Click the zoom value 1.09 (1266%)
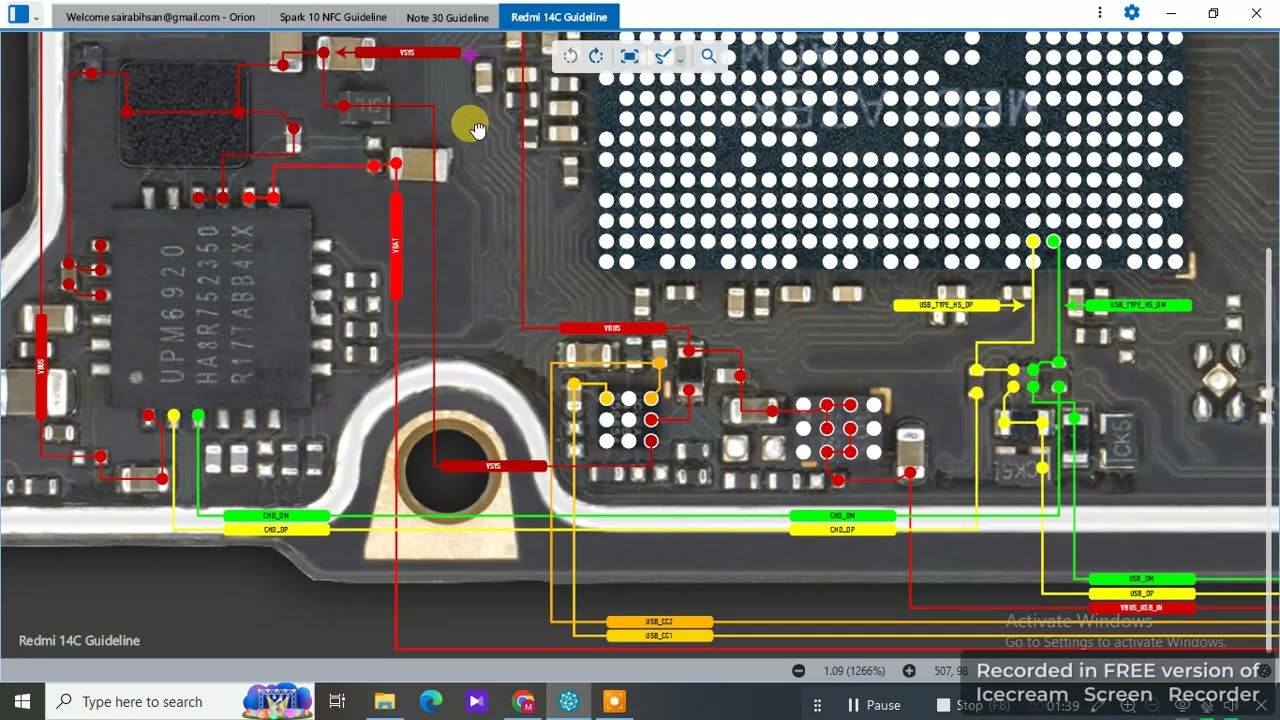 click(x=854, y=671)
